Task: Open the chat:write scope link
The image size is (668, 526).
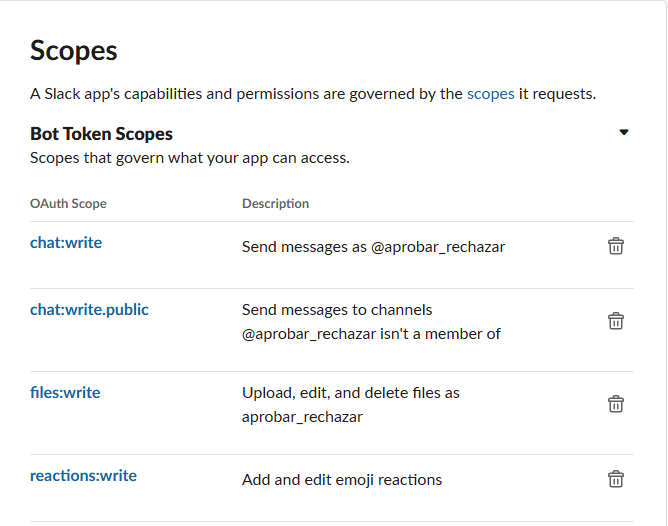Action: tap(66, 242)
